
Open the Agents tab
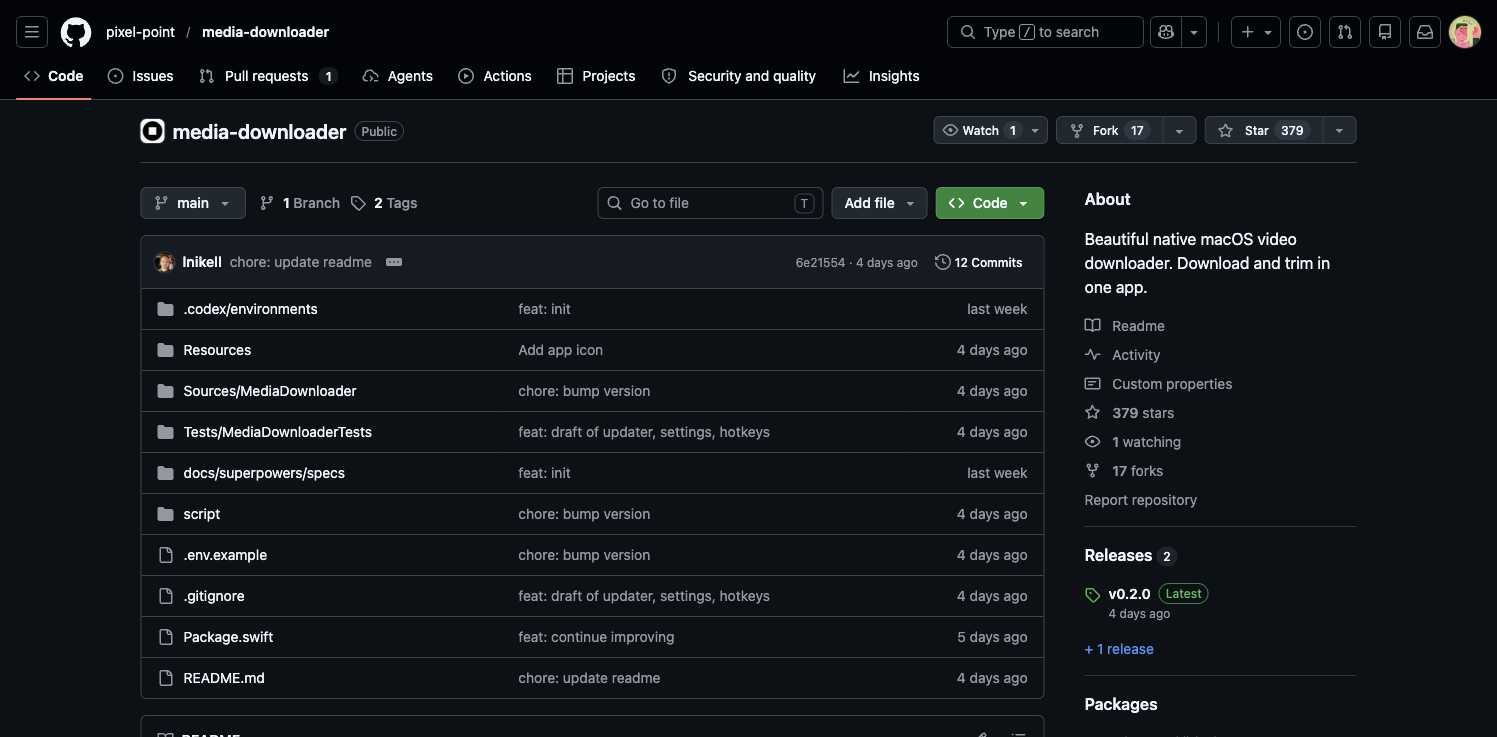[x=398, y=76]
